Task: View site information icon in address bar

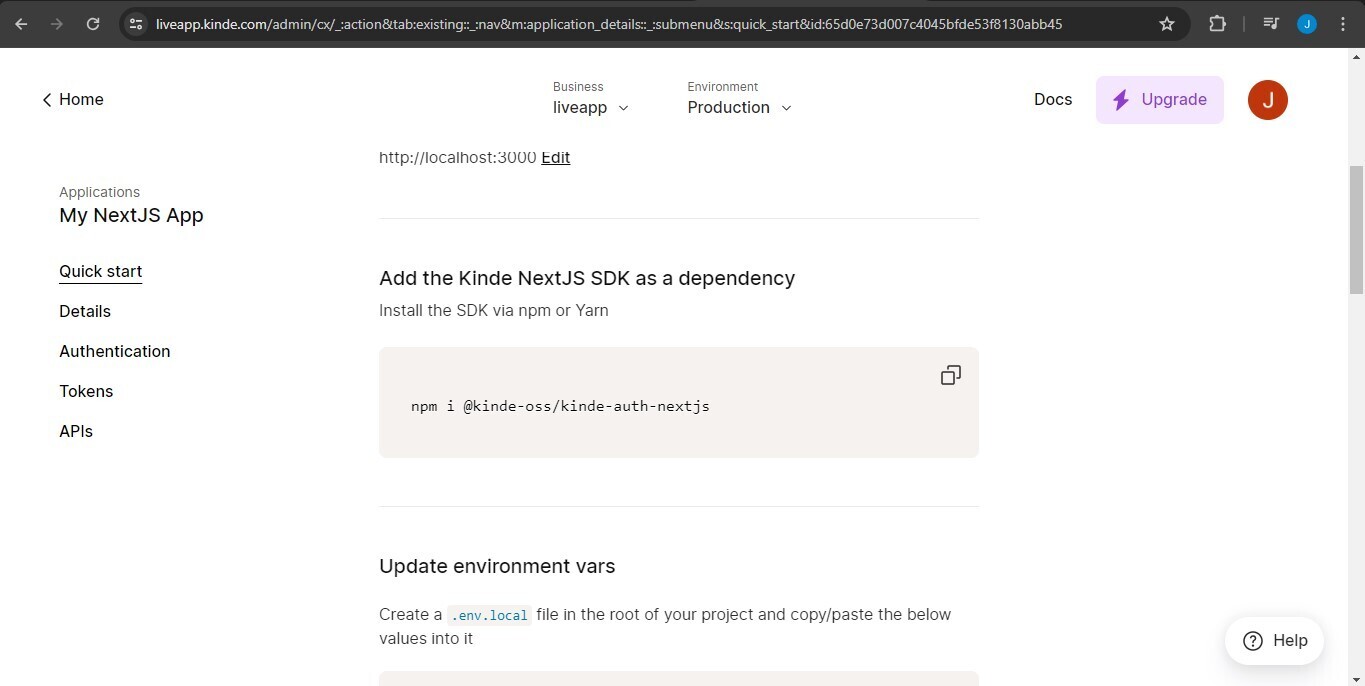Action: (x=136, y=24)
